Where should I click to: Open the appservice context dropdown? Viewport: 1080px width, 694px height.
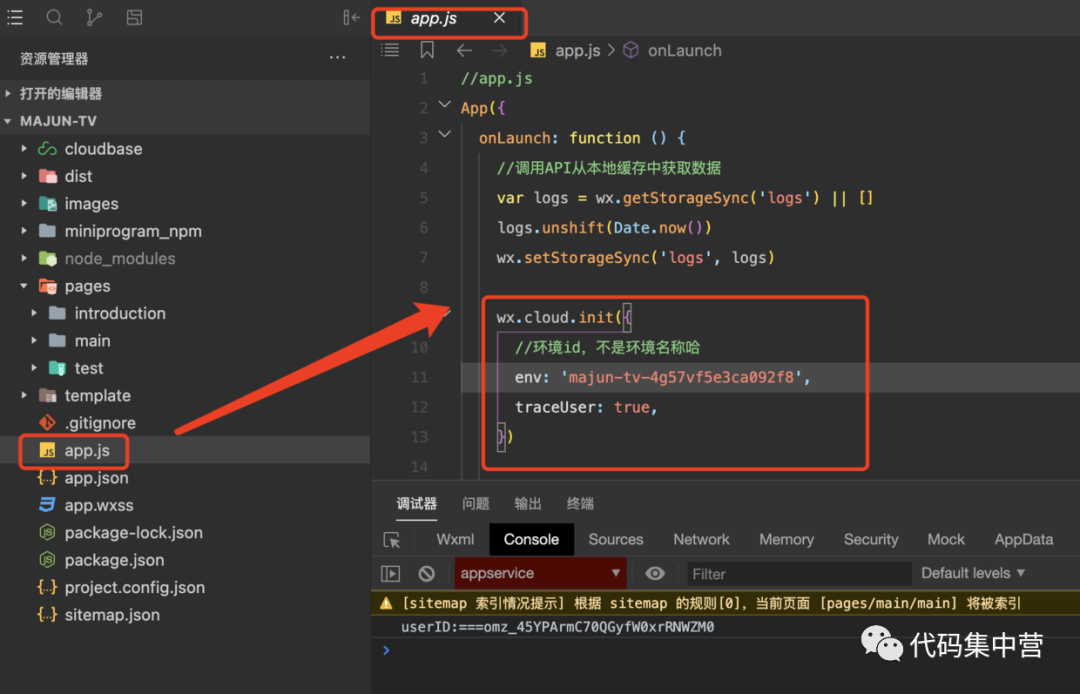tap(541, 573)
